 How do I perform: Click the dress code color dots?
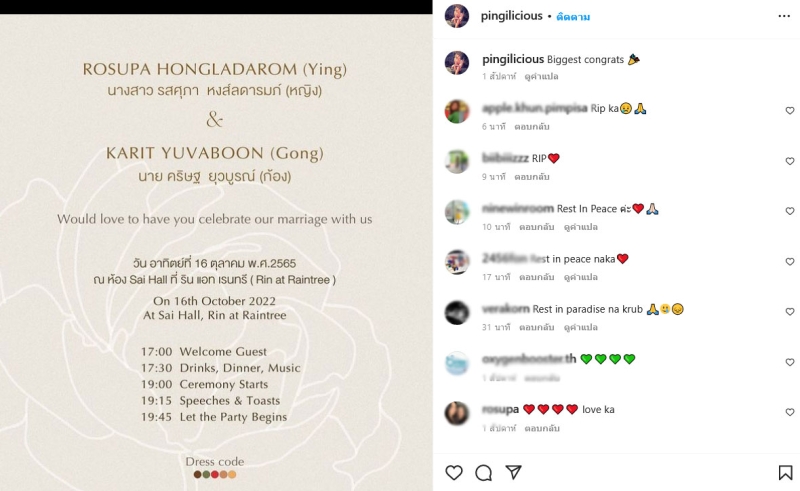pos(215,475)
